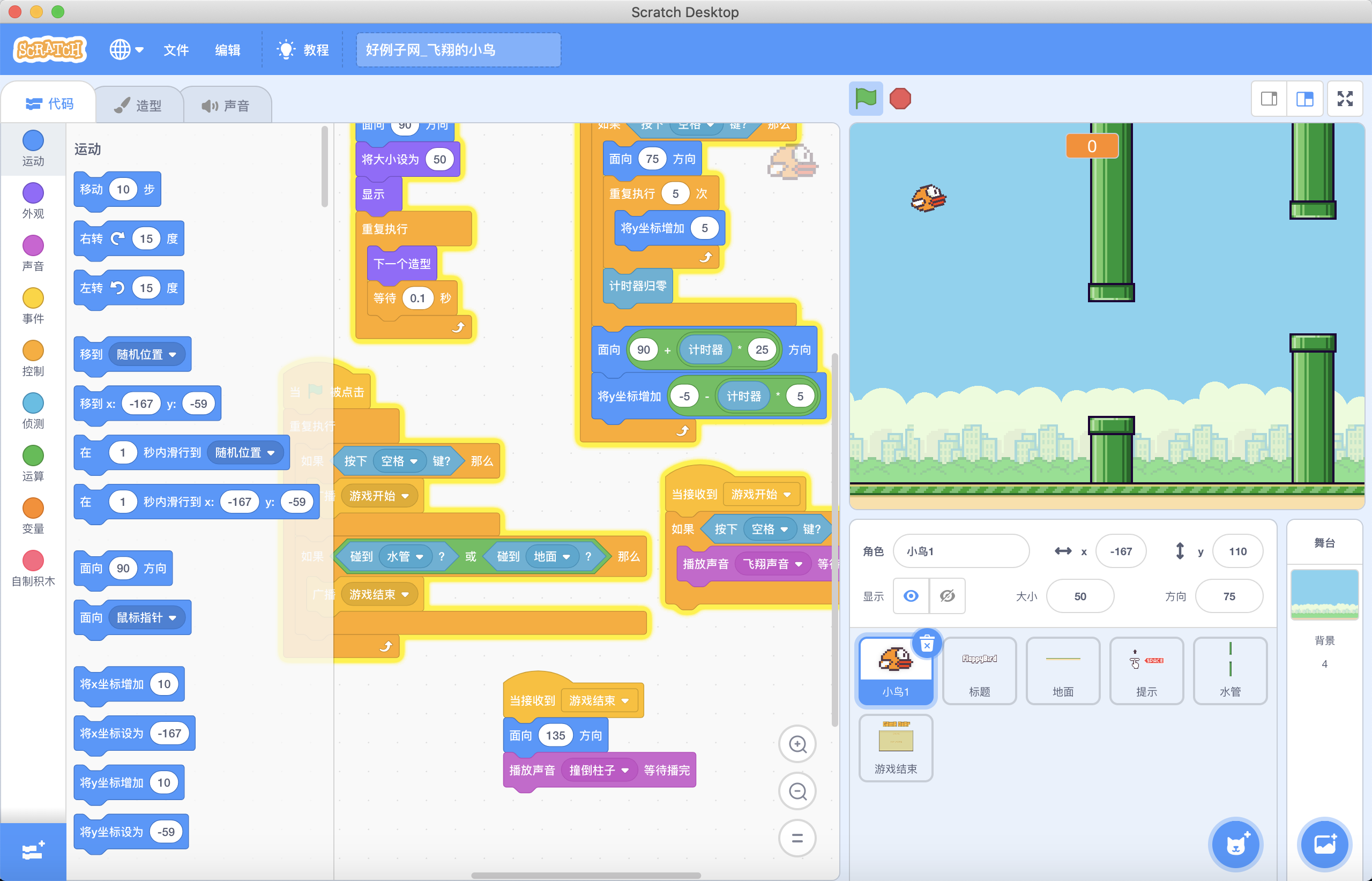Edit the sprite direction field 方向
This screenshot has width=1372, height=881.
coord(1229,596)
